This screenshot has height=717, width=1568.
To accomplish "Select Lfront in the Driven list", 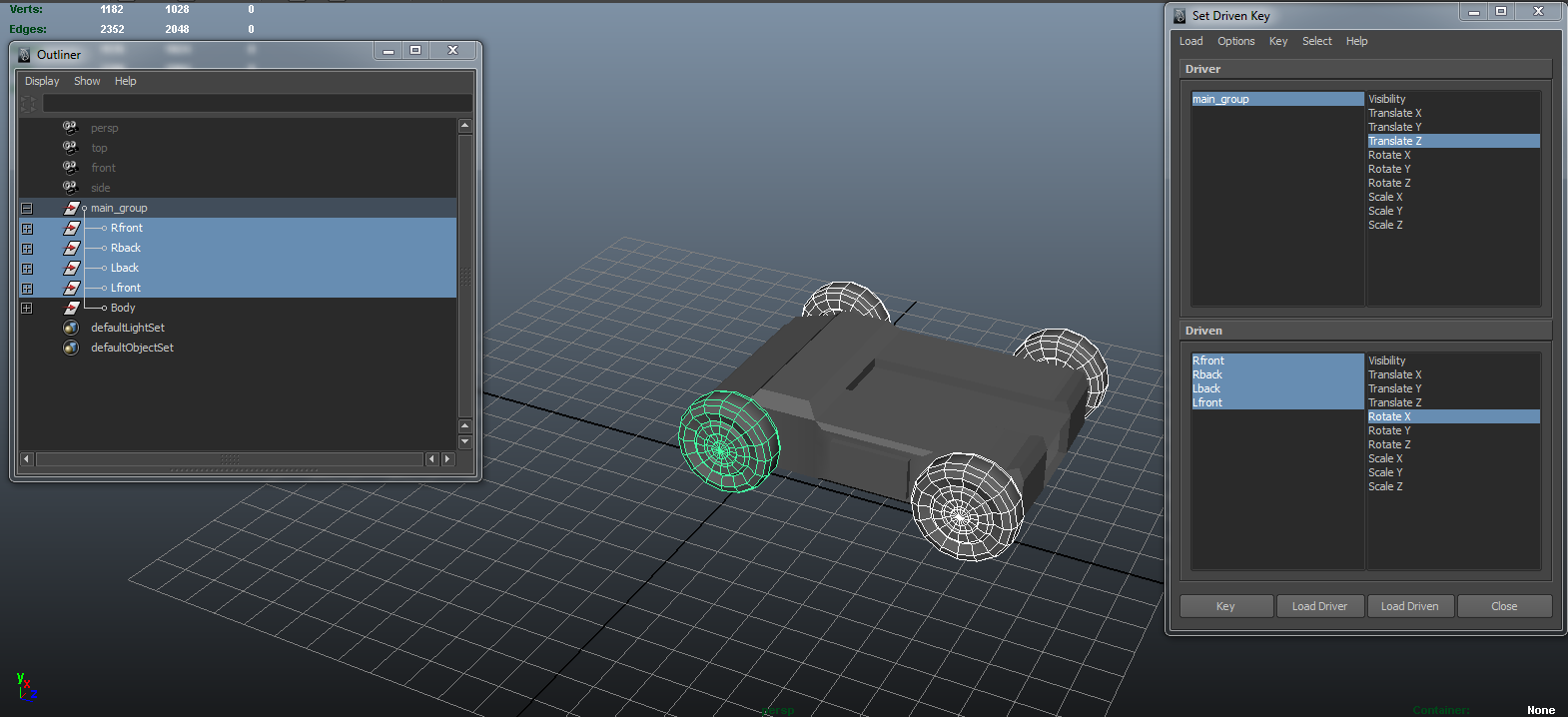I will tap(1277, 402).
